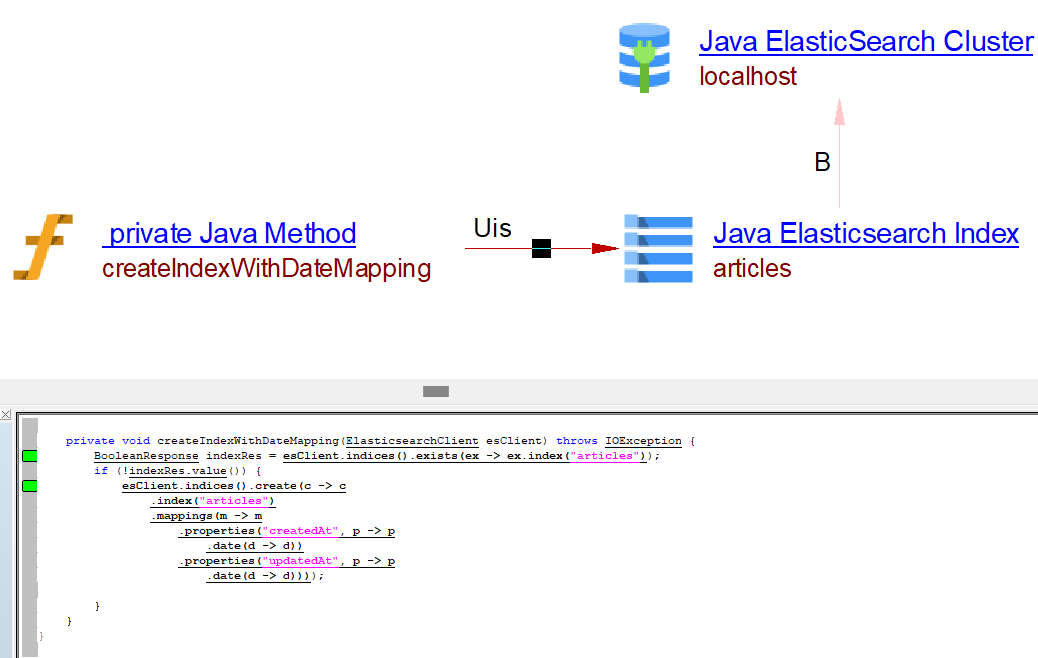Click the ElasticSearch Cluster database icon

pos(645,59)
